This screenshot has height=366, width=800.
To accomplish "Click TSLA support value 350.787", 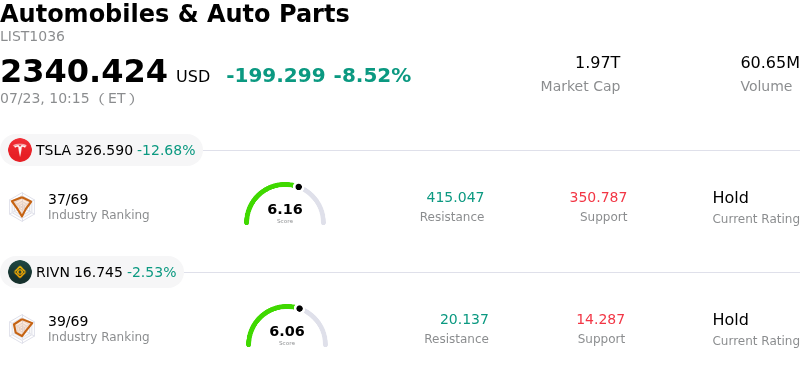I will tap(598, 197).
